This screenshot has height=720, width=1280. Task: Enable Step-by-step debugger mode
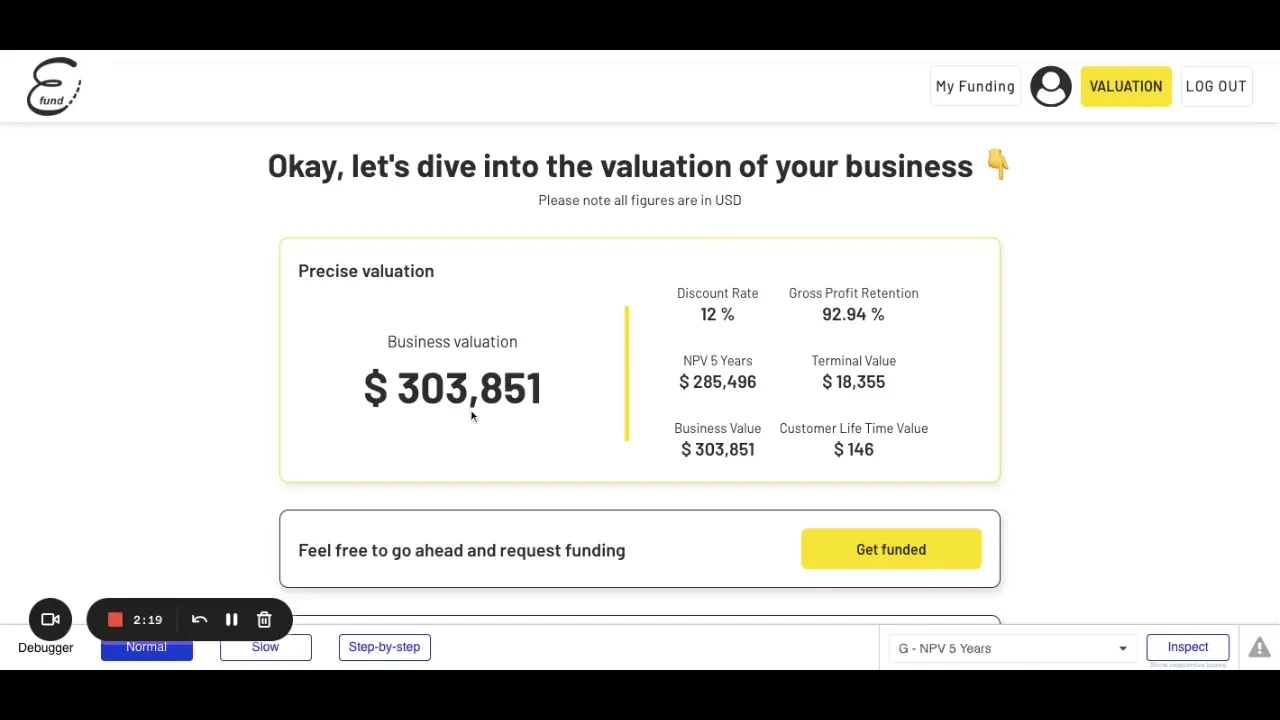384,647
